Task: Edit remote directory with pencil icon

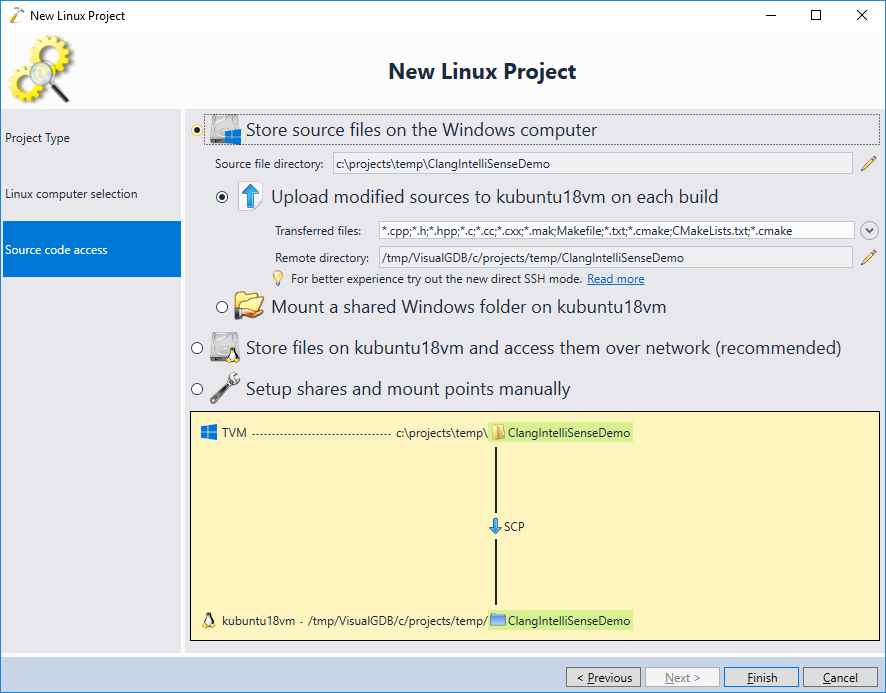Action: click(868, 258)
